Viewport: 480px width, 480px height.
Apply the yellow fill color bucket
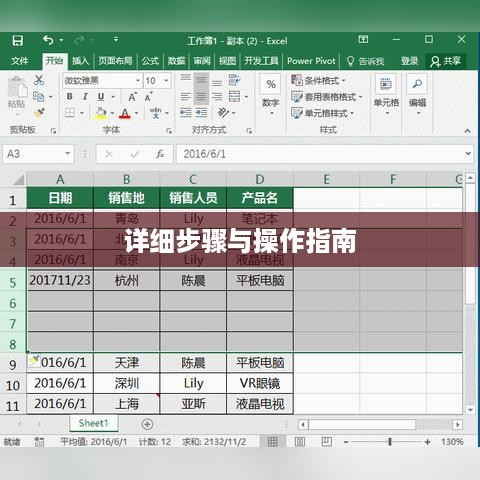pyautogui.click(x=101, y=113)
